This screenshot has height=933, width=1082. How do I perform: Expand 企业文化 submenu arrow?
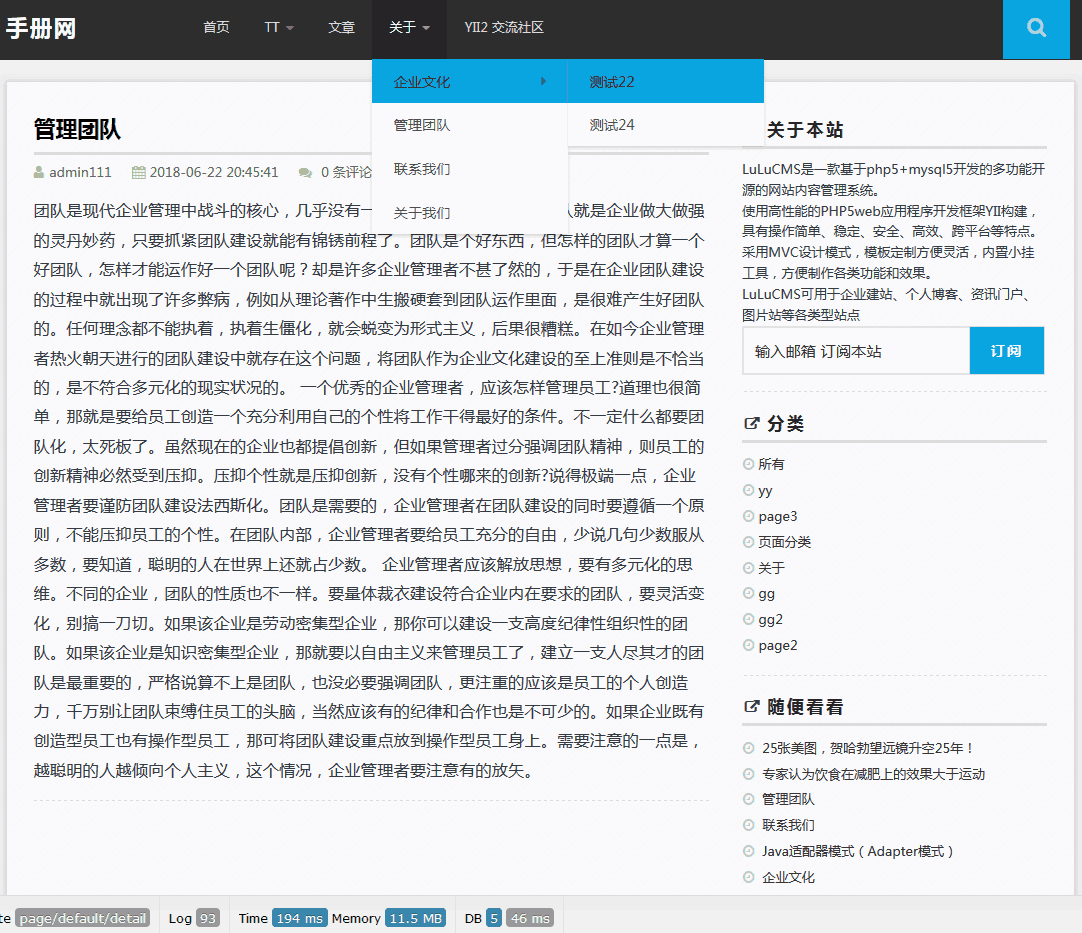tap(543, 81)
